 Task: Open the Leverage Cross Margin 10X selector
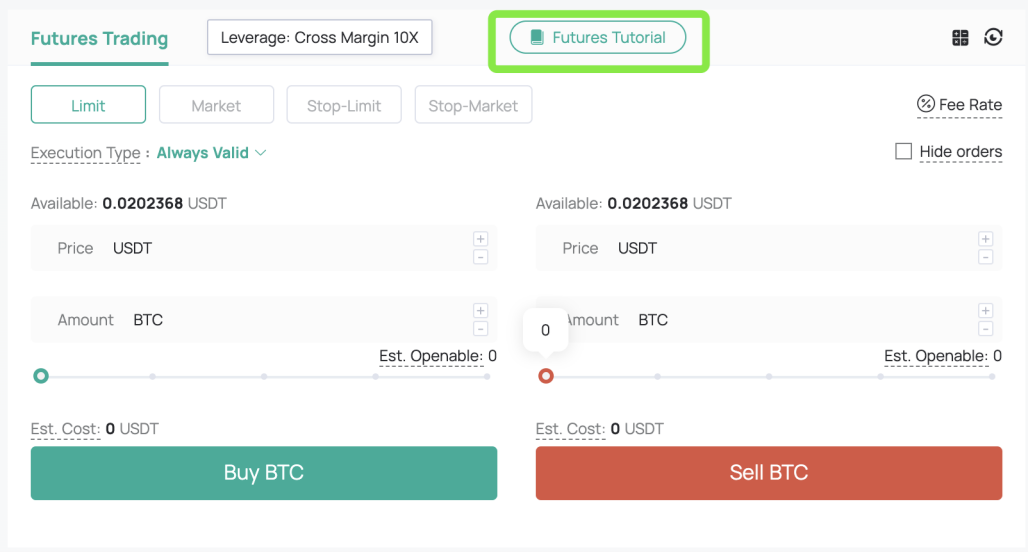coord(319,38)
